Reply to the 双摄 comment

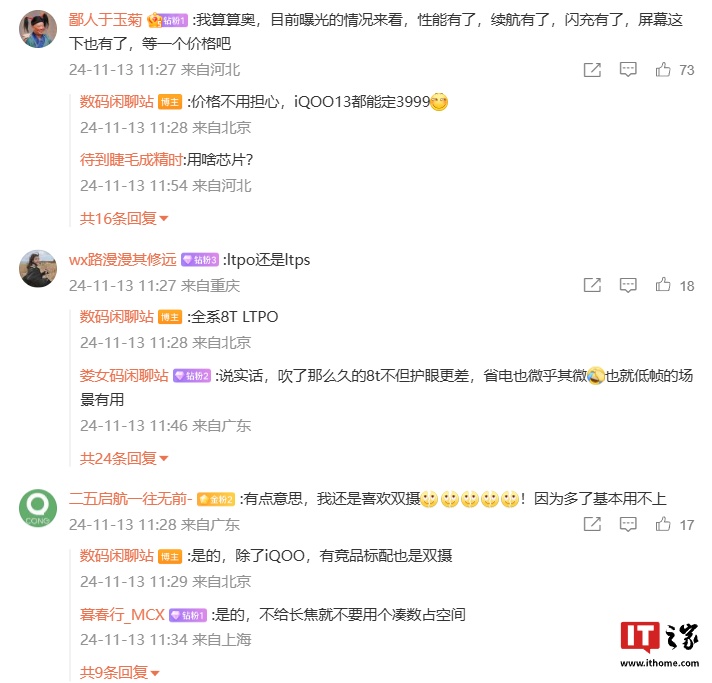[x=628, y=524]
